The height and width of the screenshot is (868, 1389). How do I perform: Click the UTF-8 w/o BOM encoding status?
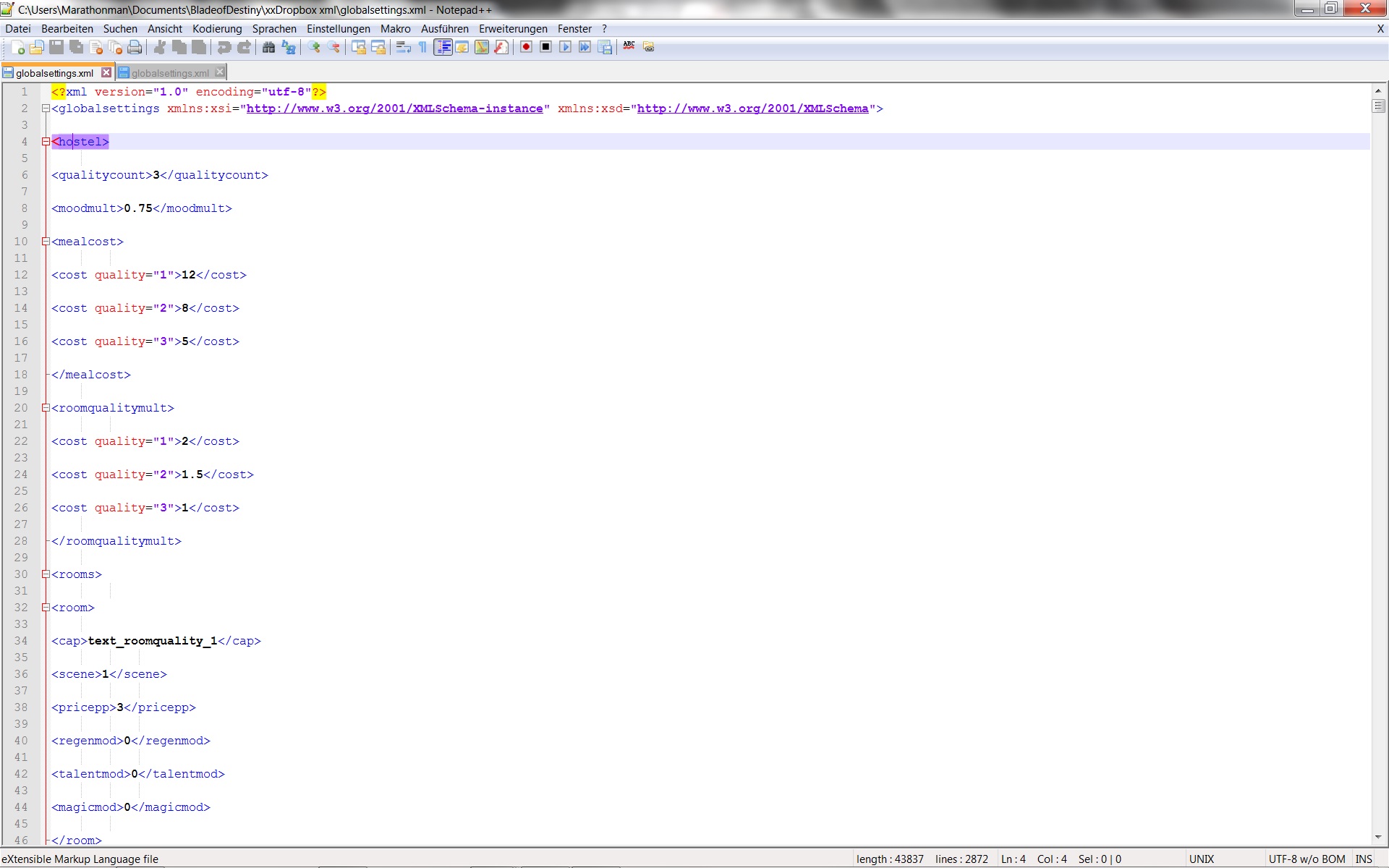[1307, 859]
